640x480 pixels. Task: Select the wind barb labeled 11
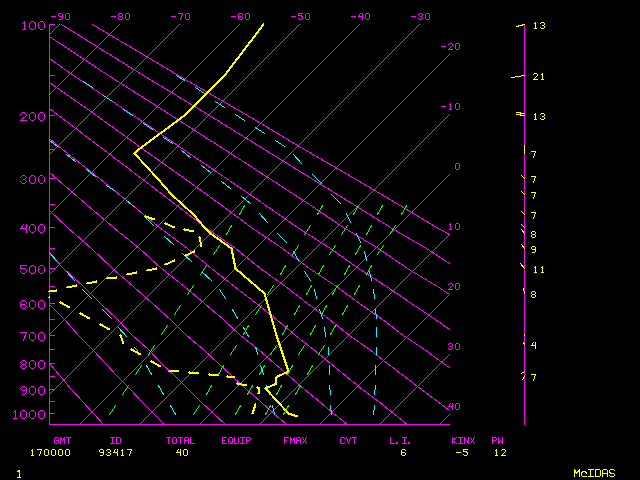tap(523, 268)
